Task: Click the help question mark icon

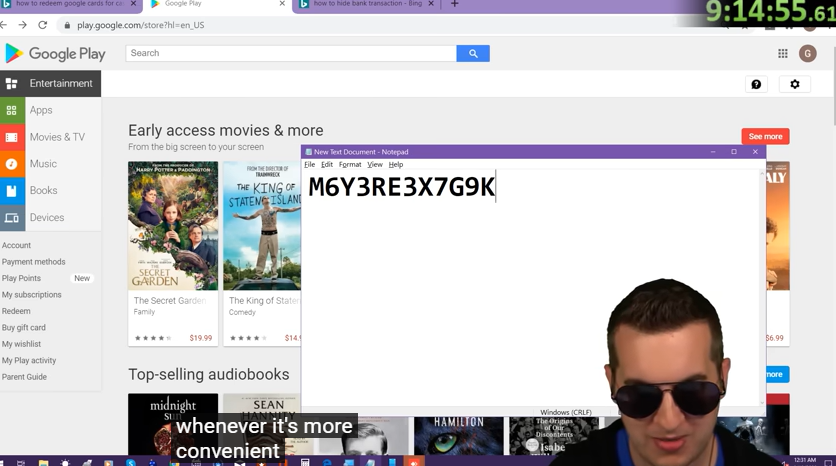Action: 756,85
